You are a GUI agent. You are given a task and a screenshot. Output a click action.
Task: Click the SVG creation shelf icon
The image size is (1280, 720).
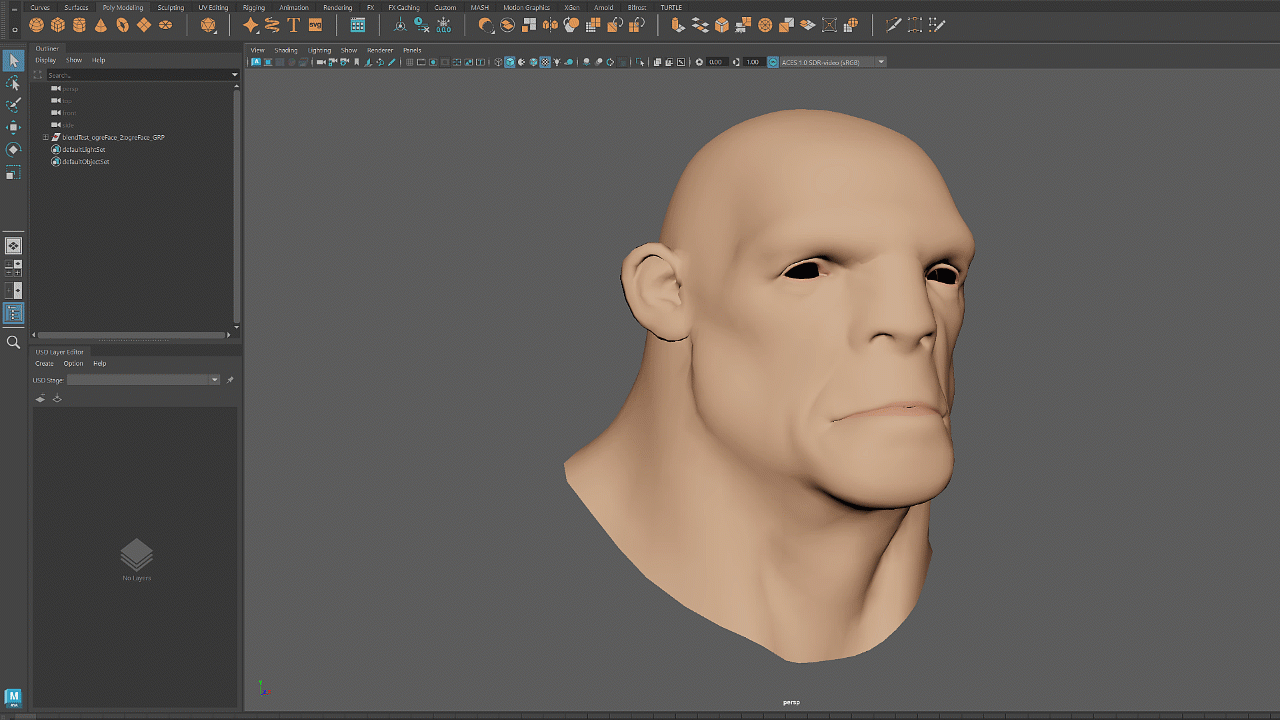pyautogui.click(x=314, y=25)
